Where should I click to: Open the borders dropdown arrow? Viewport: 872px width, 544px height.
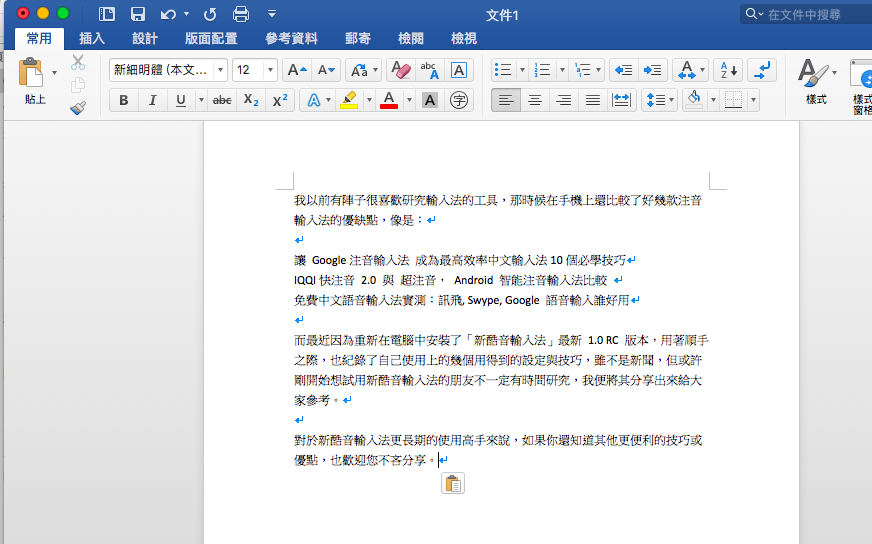click(754, 100)
